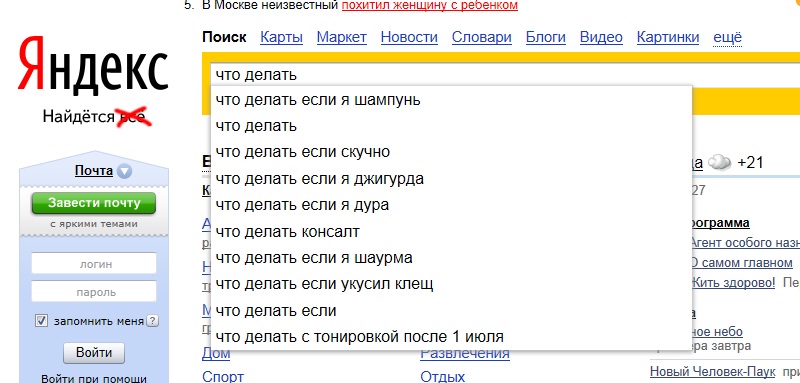Open news link похитил женщину с ребенком
Viewport: 800px width, 383px height.
pyautogui.click(x=430, y=6)
